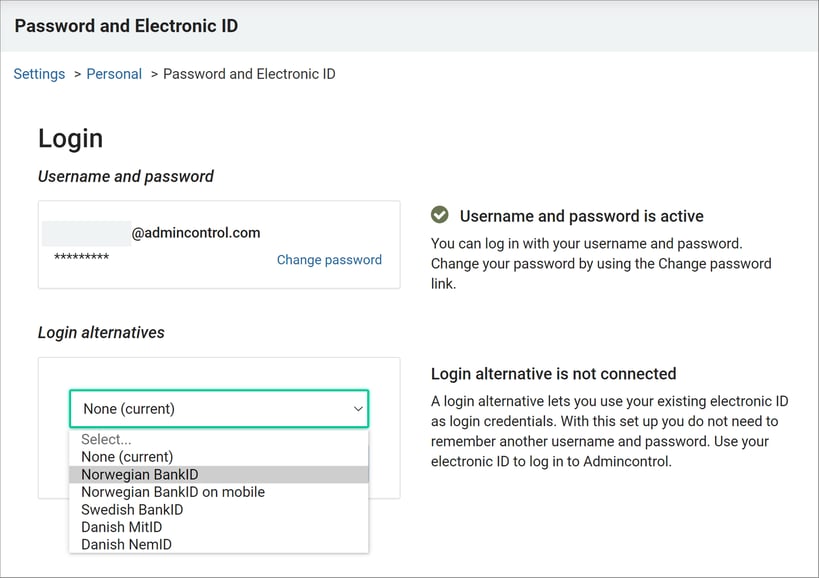Click the Login alternatives heading
Viewport: 819px width, 578px height.
click(x=101, y=333)
